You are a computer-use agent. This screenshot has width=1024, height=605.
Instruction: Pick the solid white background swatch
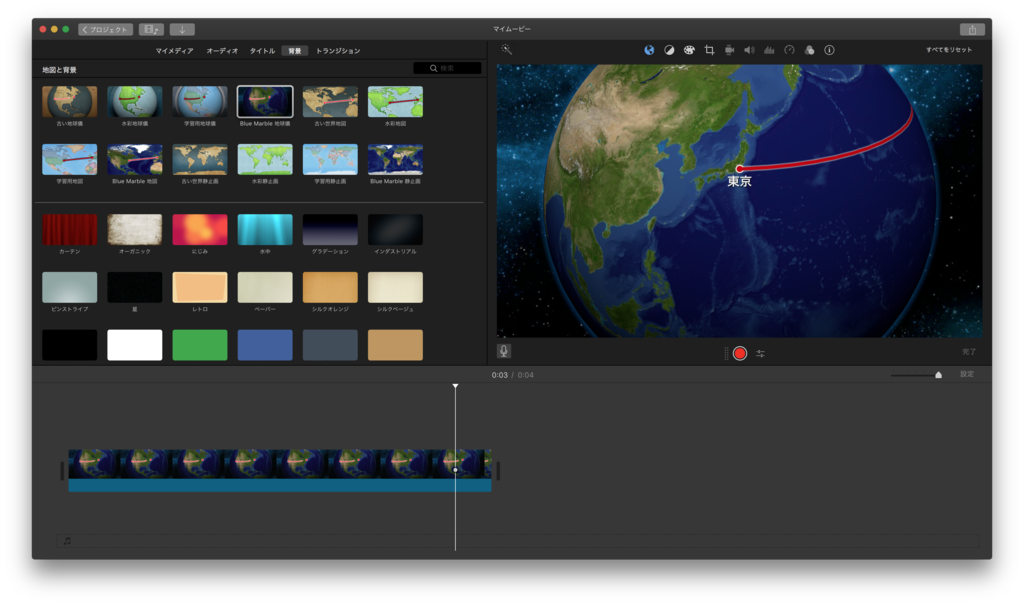coord(135,345)
